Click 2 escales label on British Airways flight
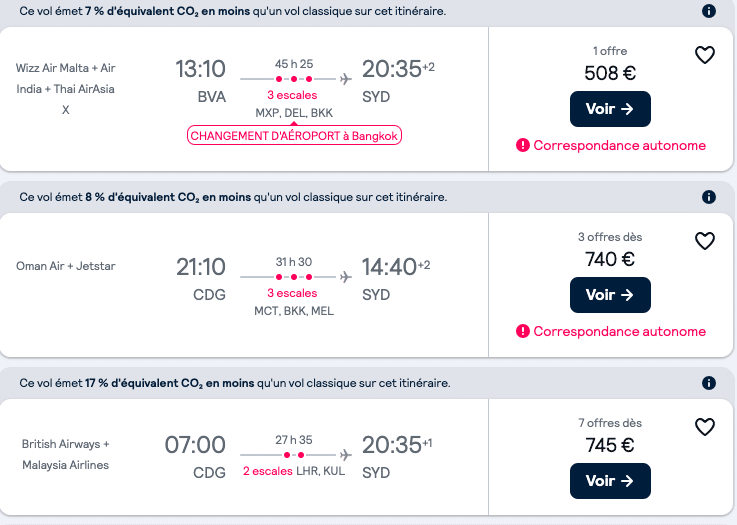Screen dimensions: 737x525 pos(267,471)
